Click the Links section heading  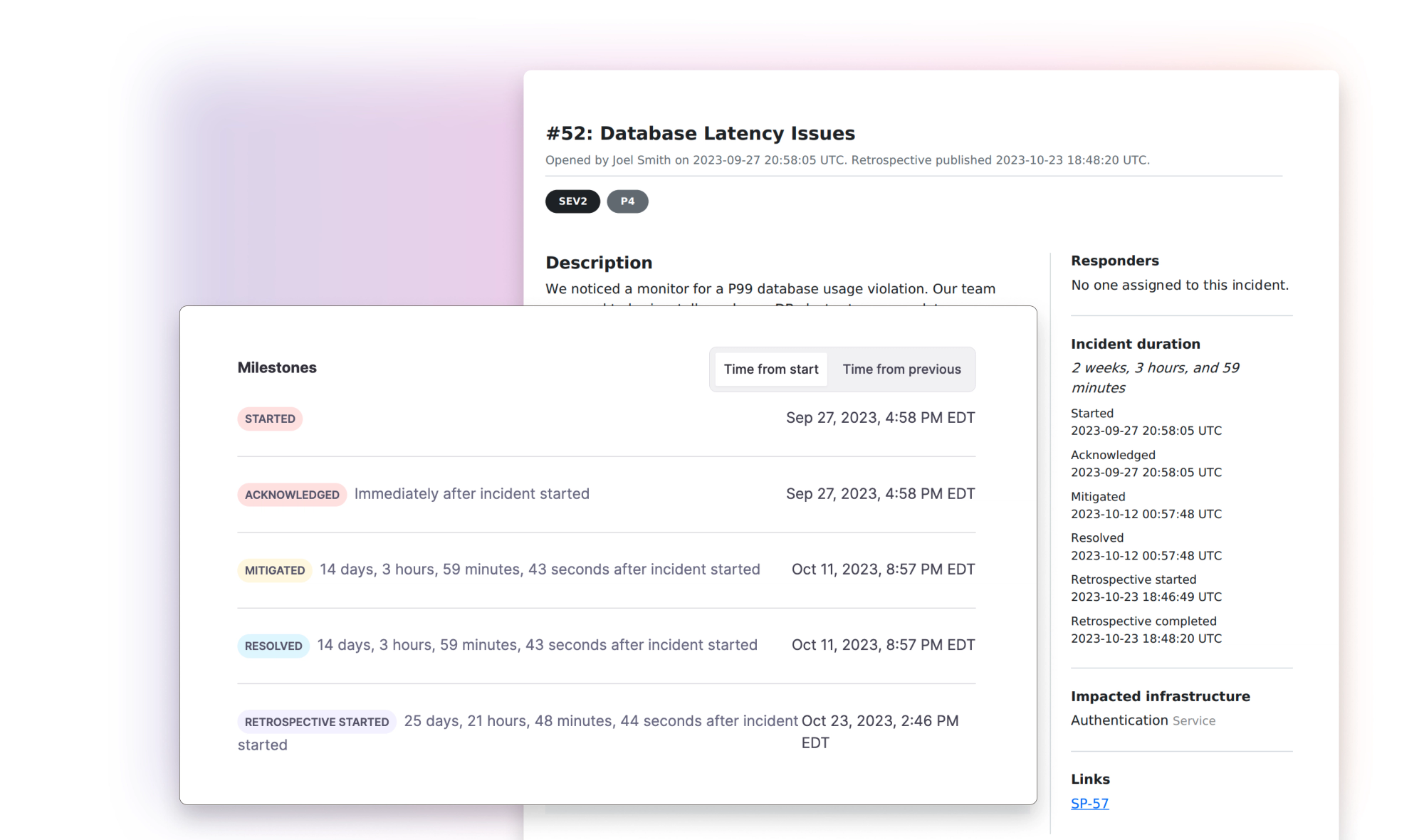[x=1090, y=779]
